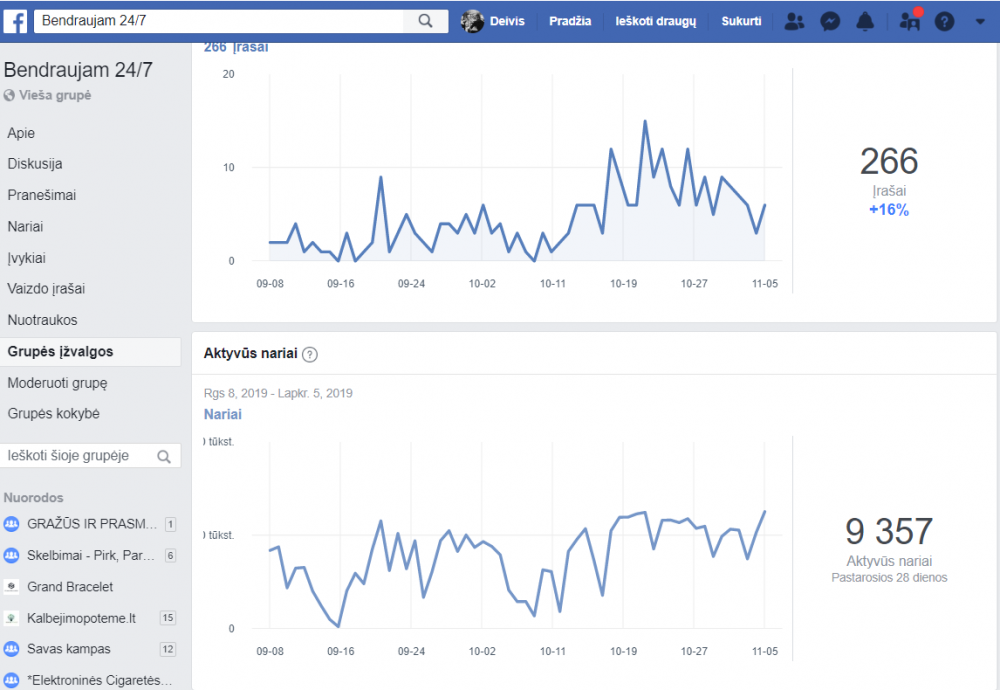The width and height of the screenshot is (1000, 690).
Task: Click the Ieškoti šioje grupėje field
Action: 91,456
